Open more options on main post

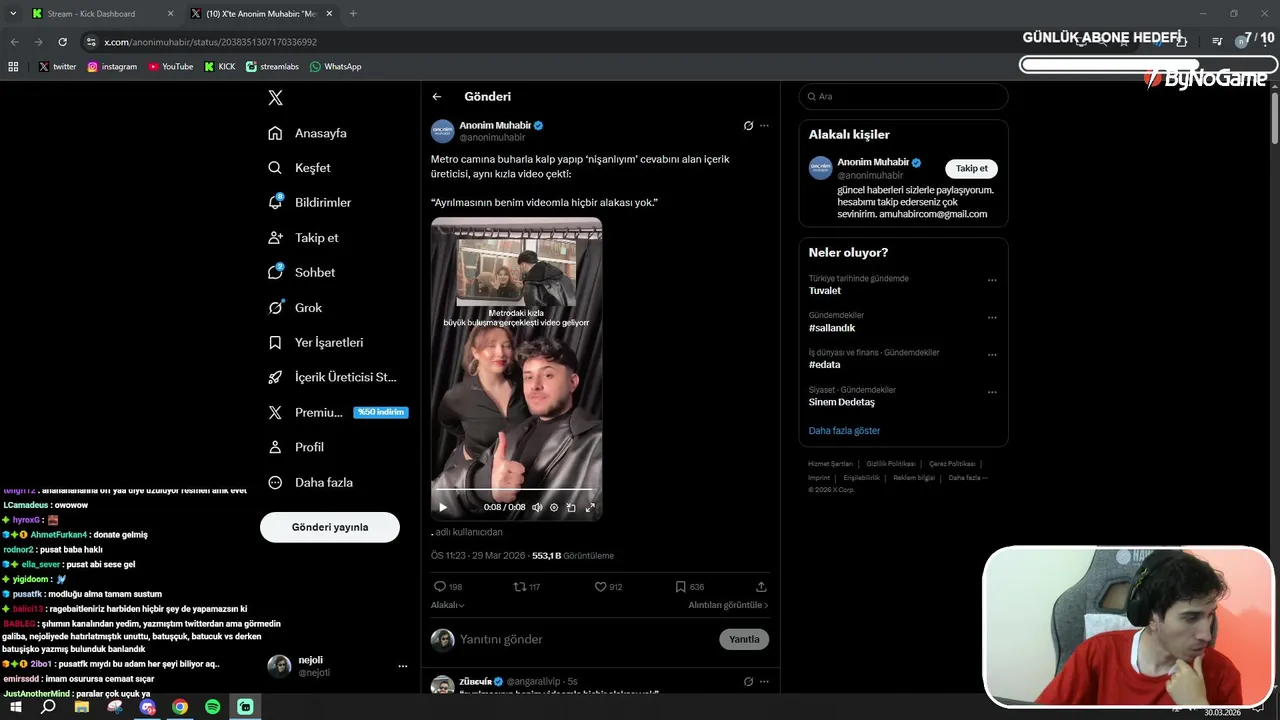coord(764,126)
